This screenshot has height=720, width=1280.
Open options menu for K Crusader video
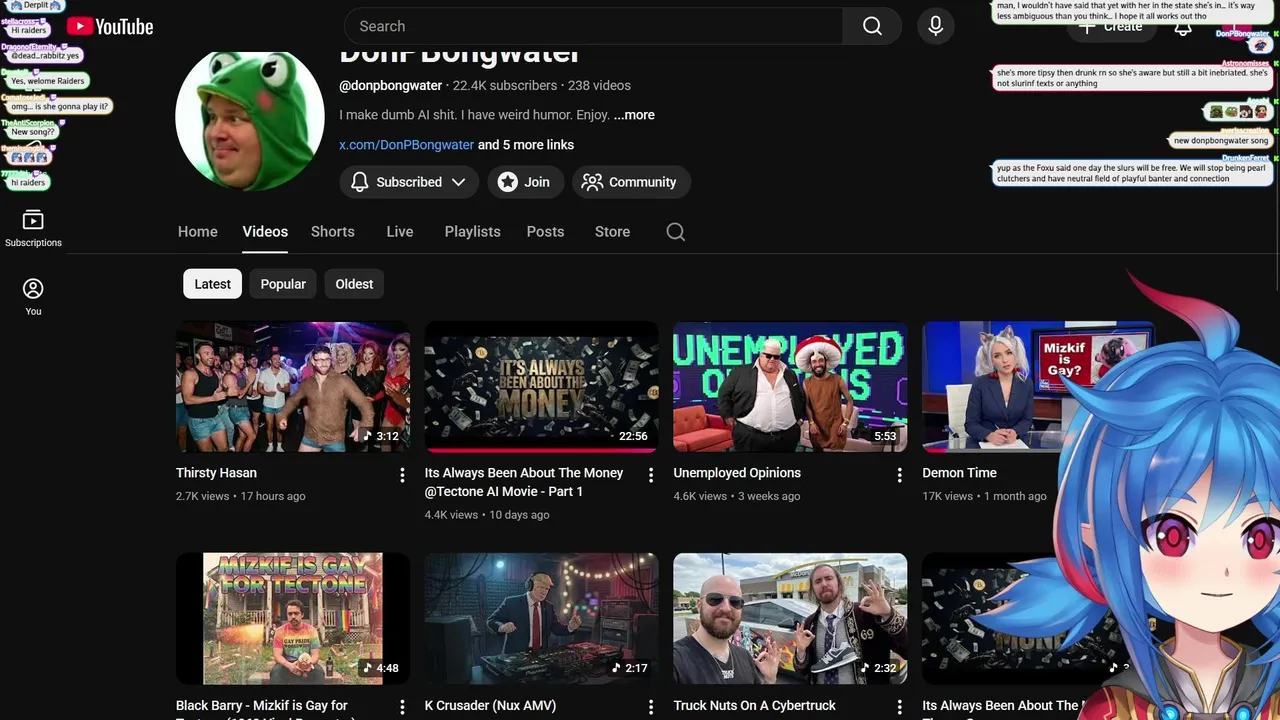650,707
